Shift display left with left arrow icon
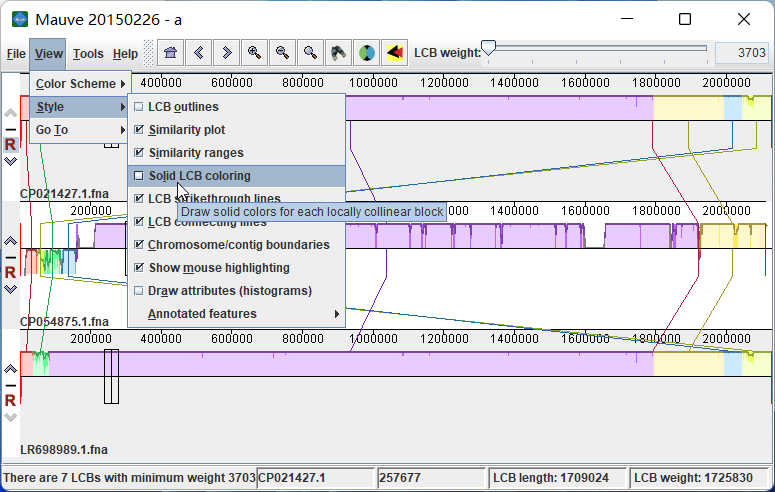This screenshot has height=492, width=775. click(199, 53)
